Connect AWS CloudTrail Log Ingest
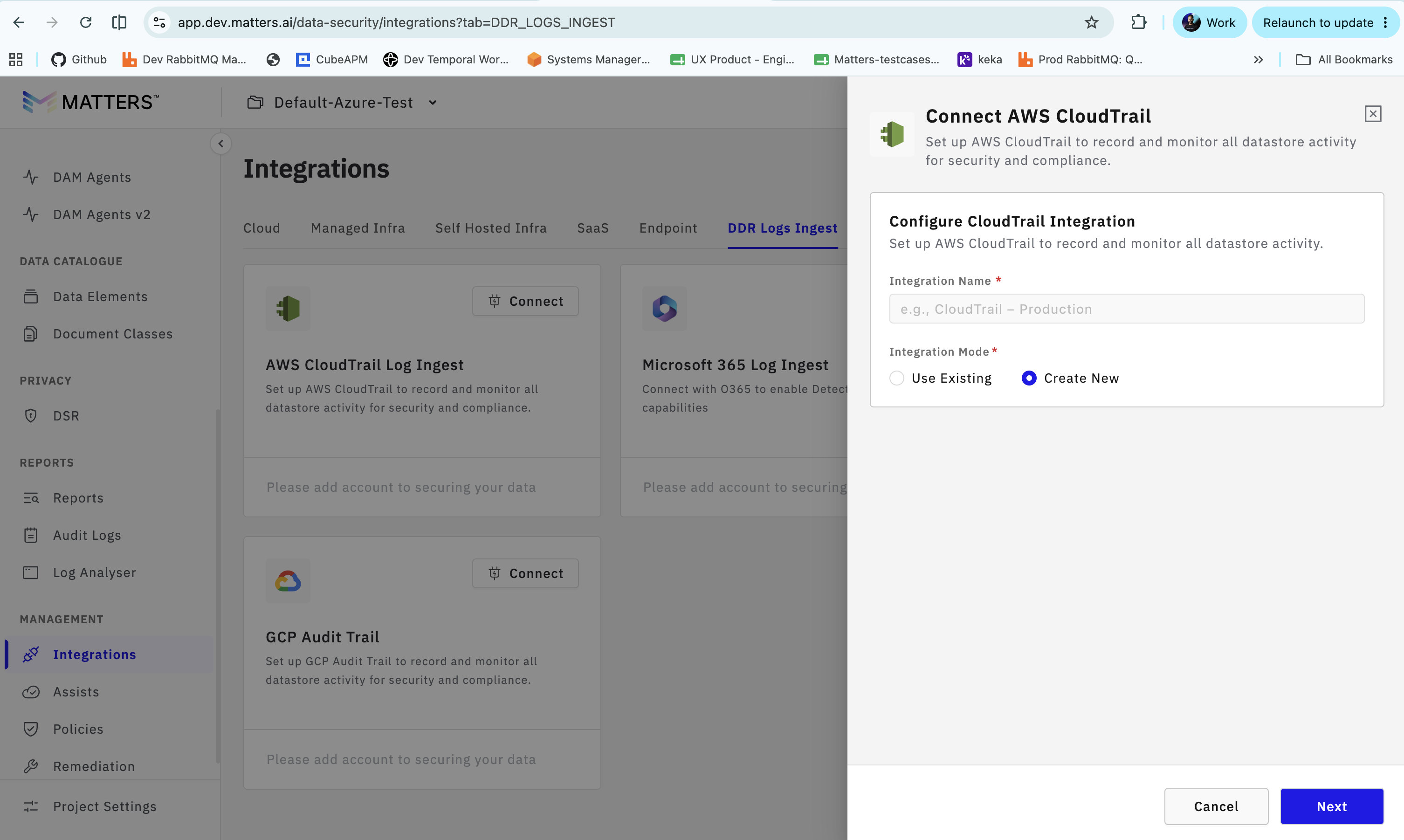Image resolution: width=1404 pixels, height=840 pixels. pos(525,301)
